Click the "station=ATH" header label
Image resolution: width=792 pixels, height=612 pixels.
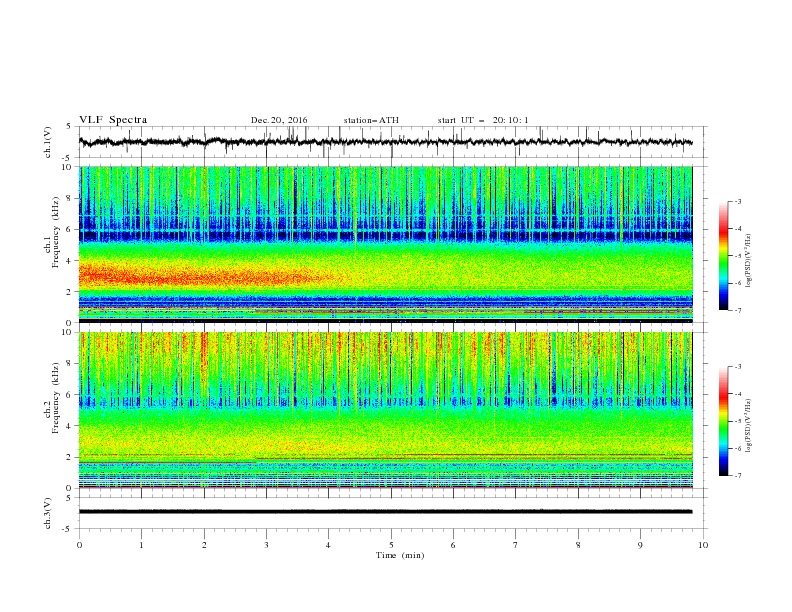(x=371, y=120)
